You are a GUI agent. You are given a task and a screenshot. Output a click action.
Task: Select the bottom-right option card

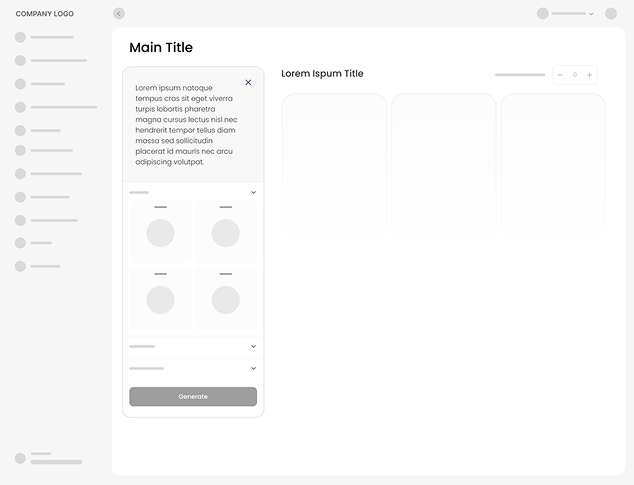pos(225,298)
